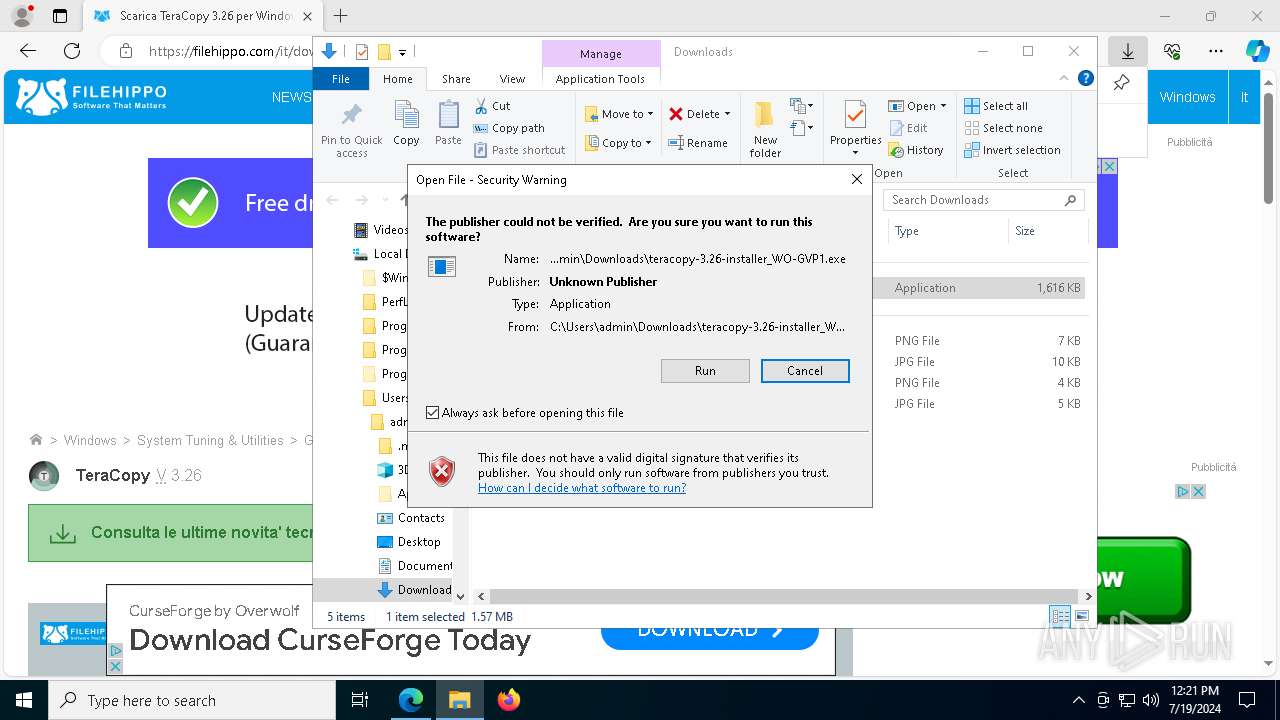Switch to Details view icon in status bar
Image resolution: width=1280 pixels, height=720 pixels.
[x=1059, y=617]
